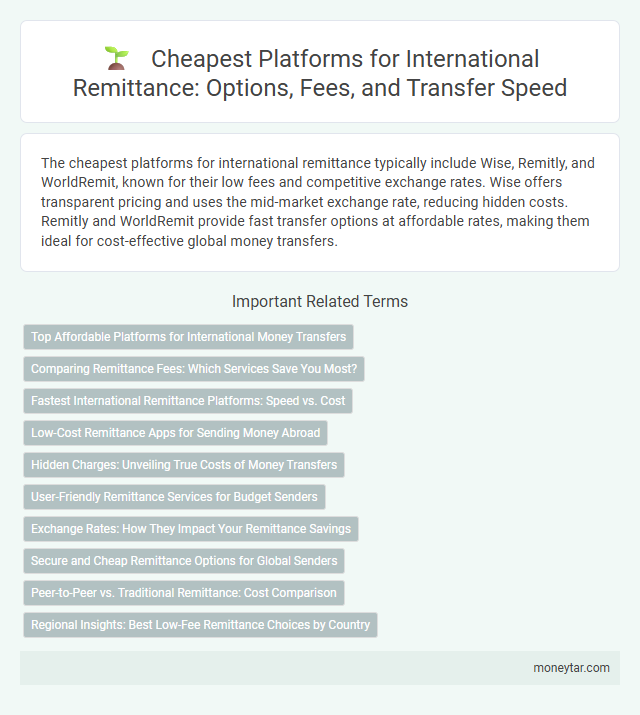Click the Important Related Terms heading
The image size is (640, 715).
(x=320, y=301)
